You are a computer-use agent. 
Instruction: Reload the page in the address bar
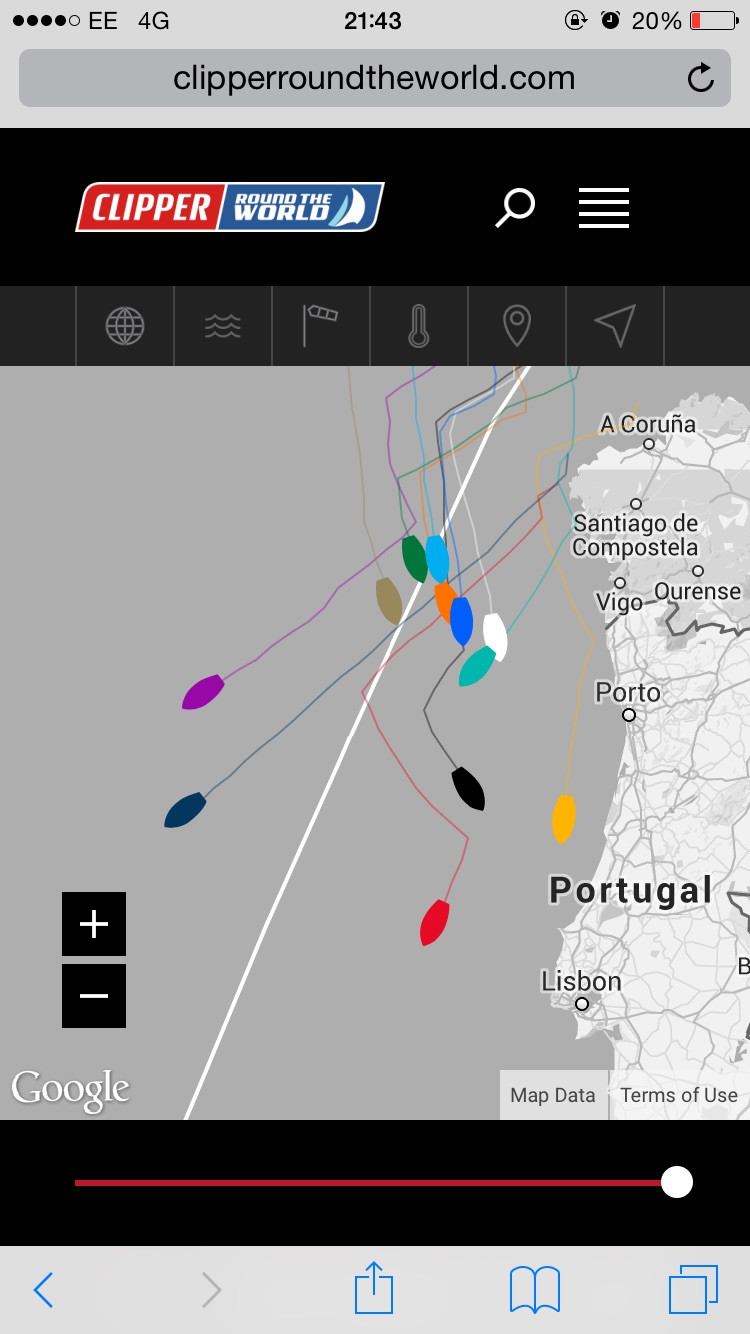click(x=701, y=78)
